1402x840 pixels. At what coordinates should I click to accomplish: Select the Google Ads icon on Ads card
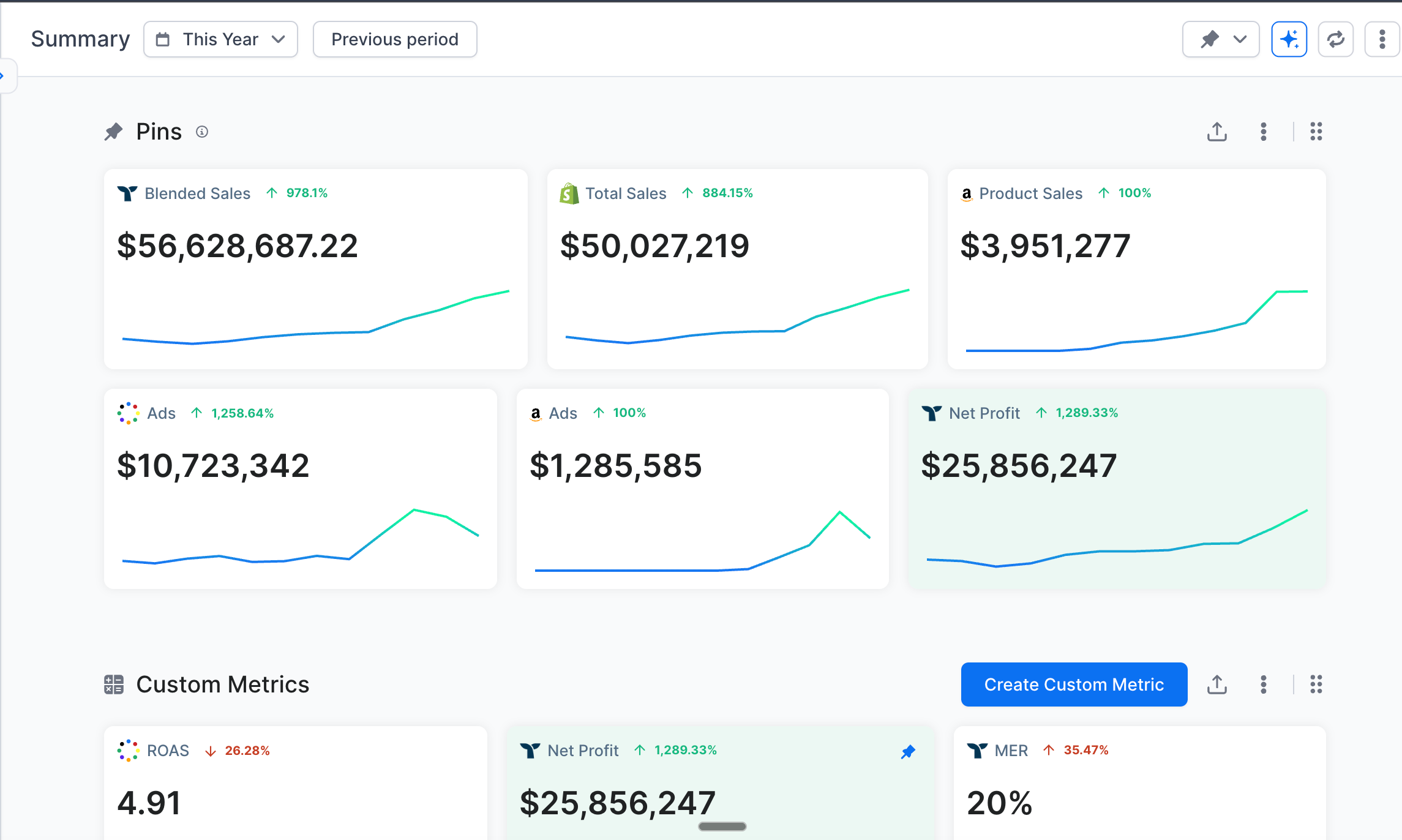(127, 413)
